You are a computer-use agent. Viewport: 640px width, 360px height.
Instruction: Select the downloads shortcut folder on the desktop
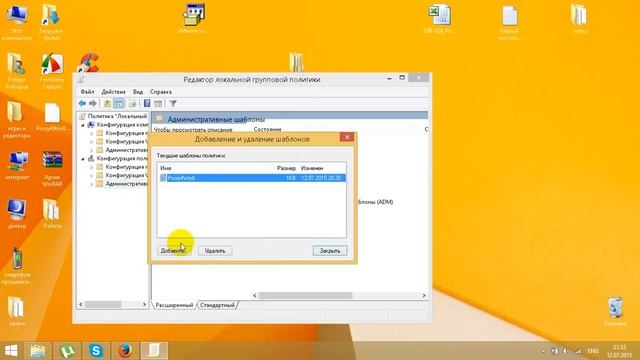(51, 22)
